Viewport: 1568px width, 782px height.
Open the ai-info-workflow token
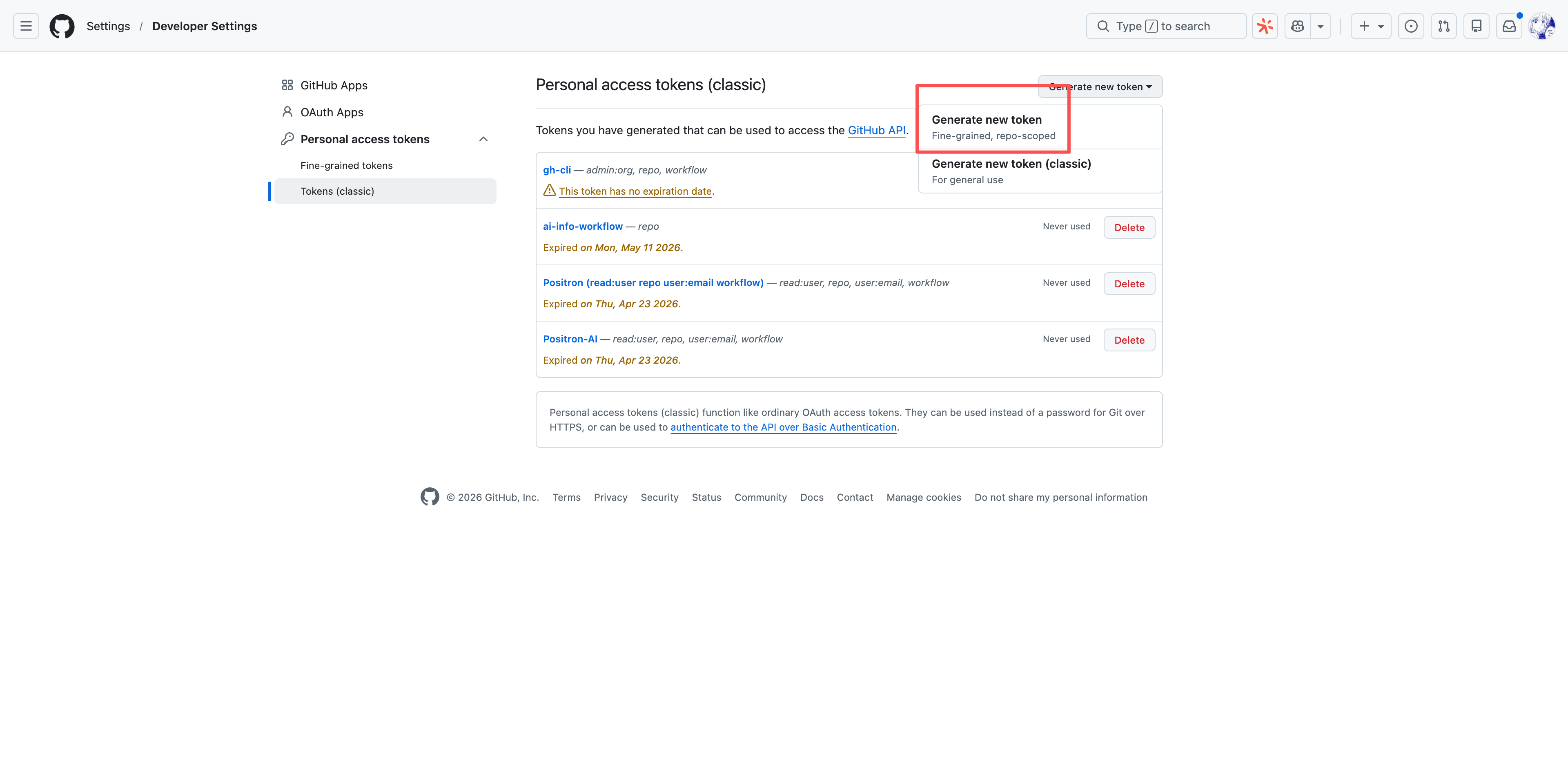pos(583,227)
